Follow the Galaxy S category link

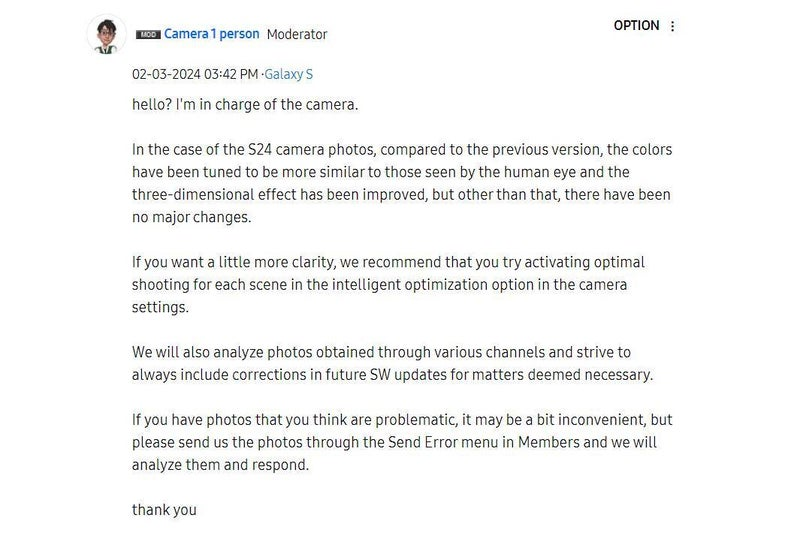tap(289, 74)
